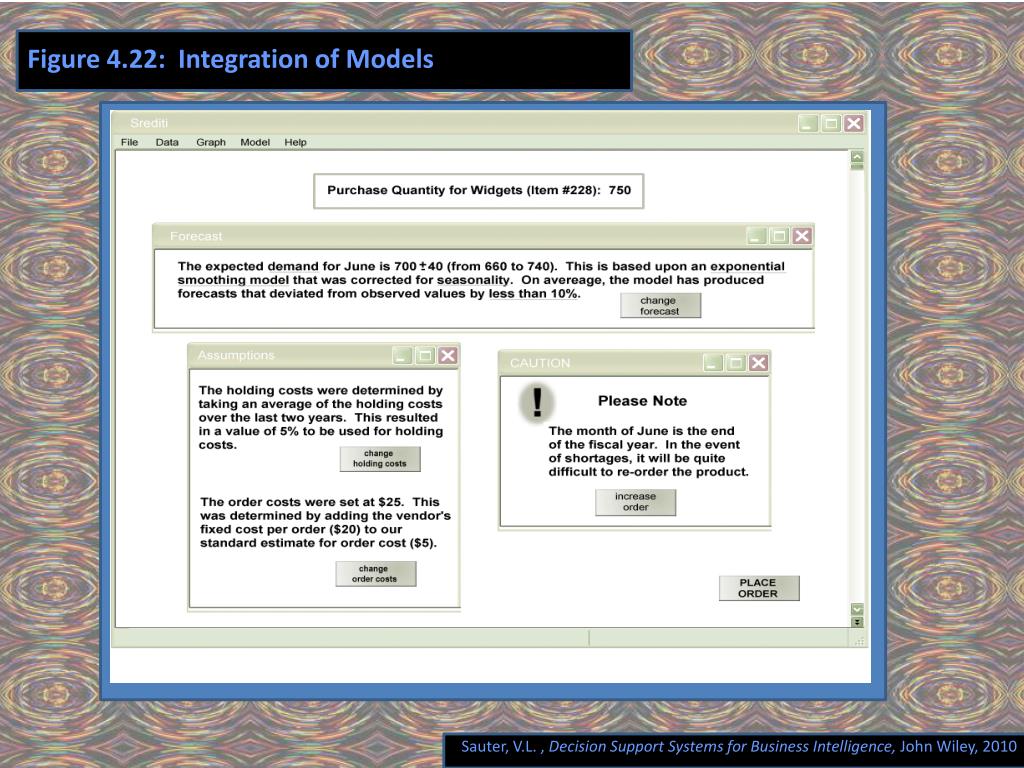Close the main Srediti window
The width and height of the screenshot is (1024, 768).
[854, 123]
